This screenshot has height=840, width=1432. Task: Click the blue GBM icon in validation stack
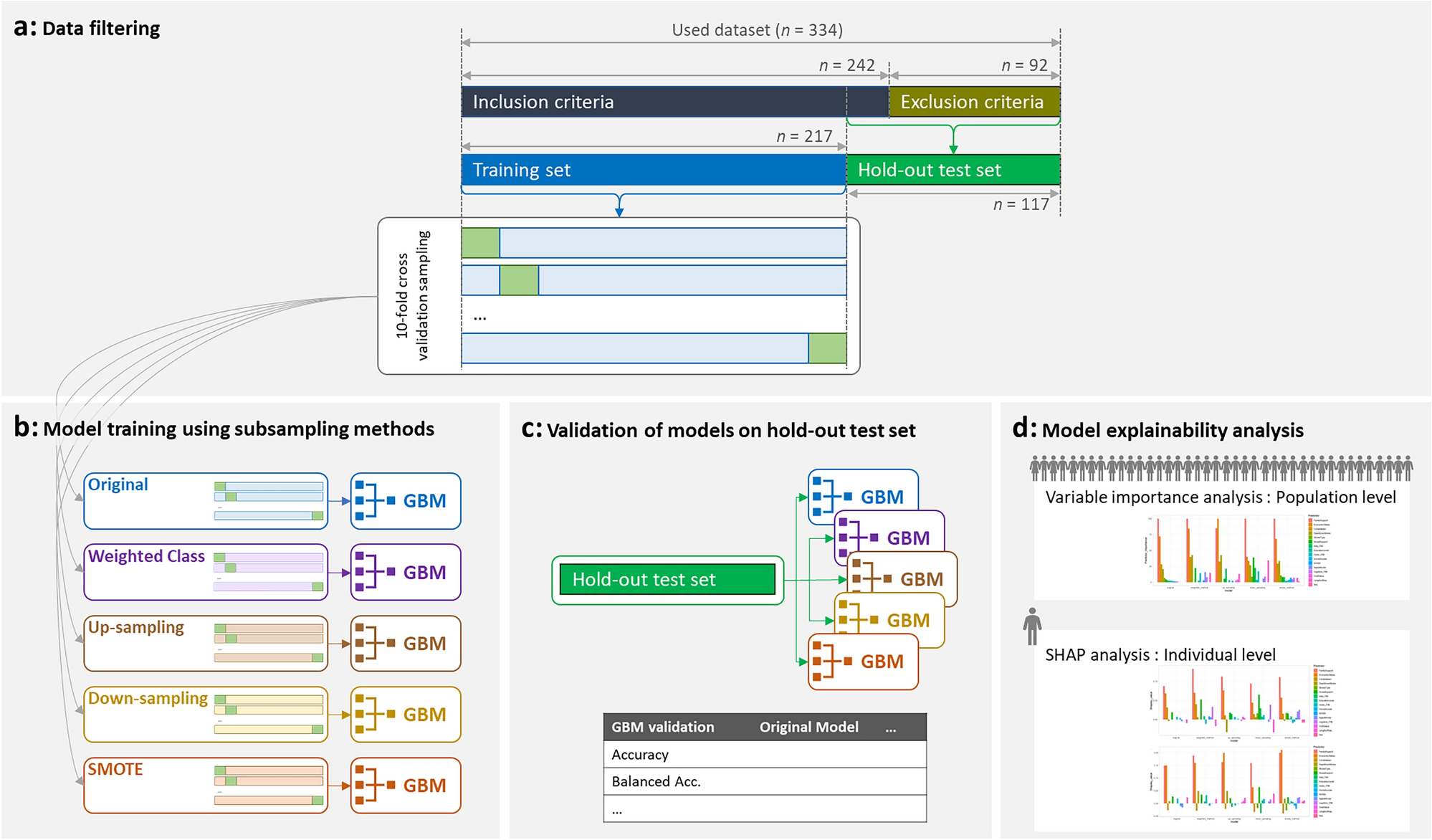[831, 495]
